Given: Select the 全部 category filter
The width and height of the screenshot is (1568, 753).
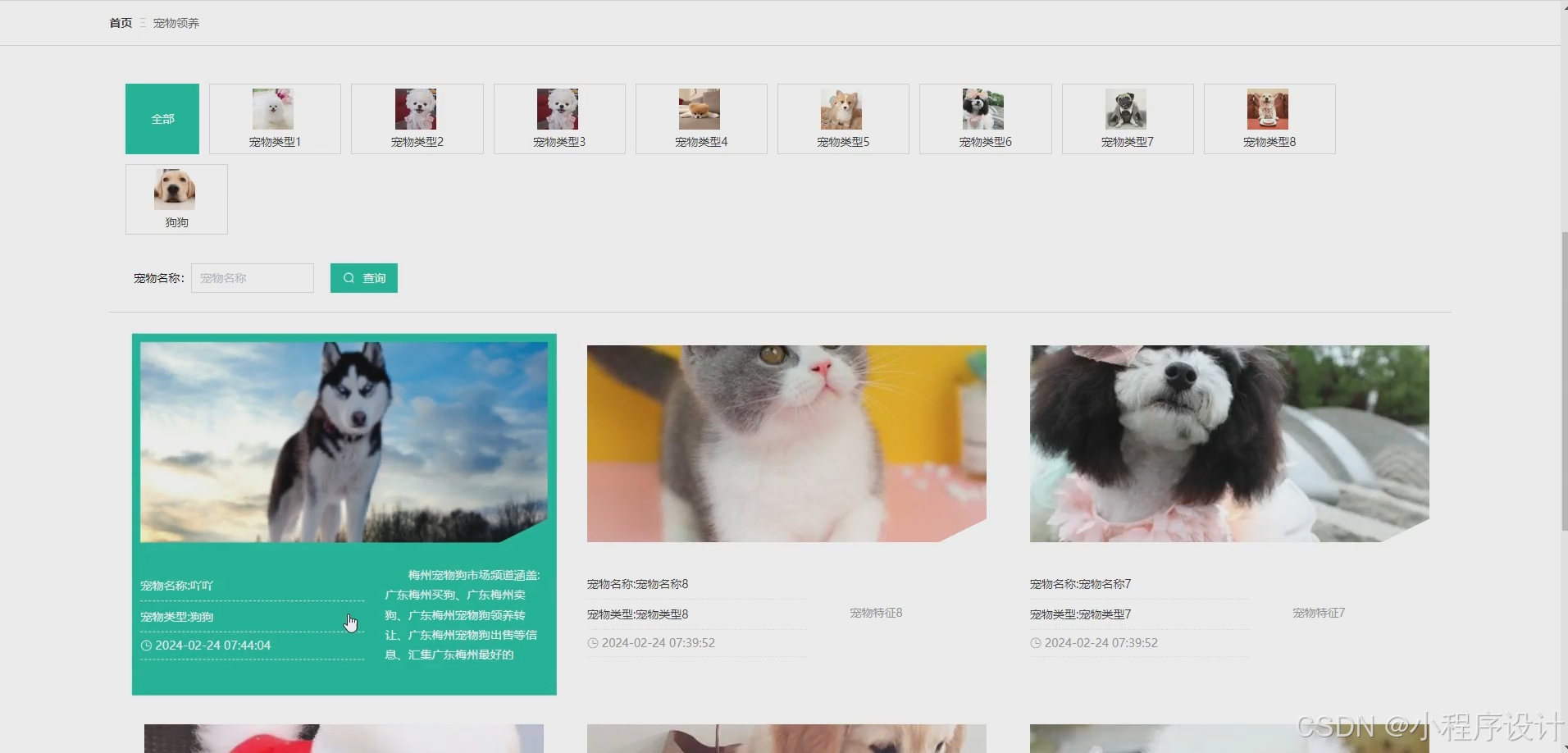Looking at the screenshot, I should [162, 119].
